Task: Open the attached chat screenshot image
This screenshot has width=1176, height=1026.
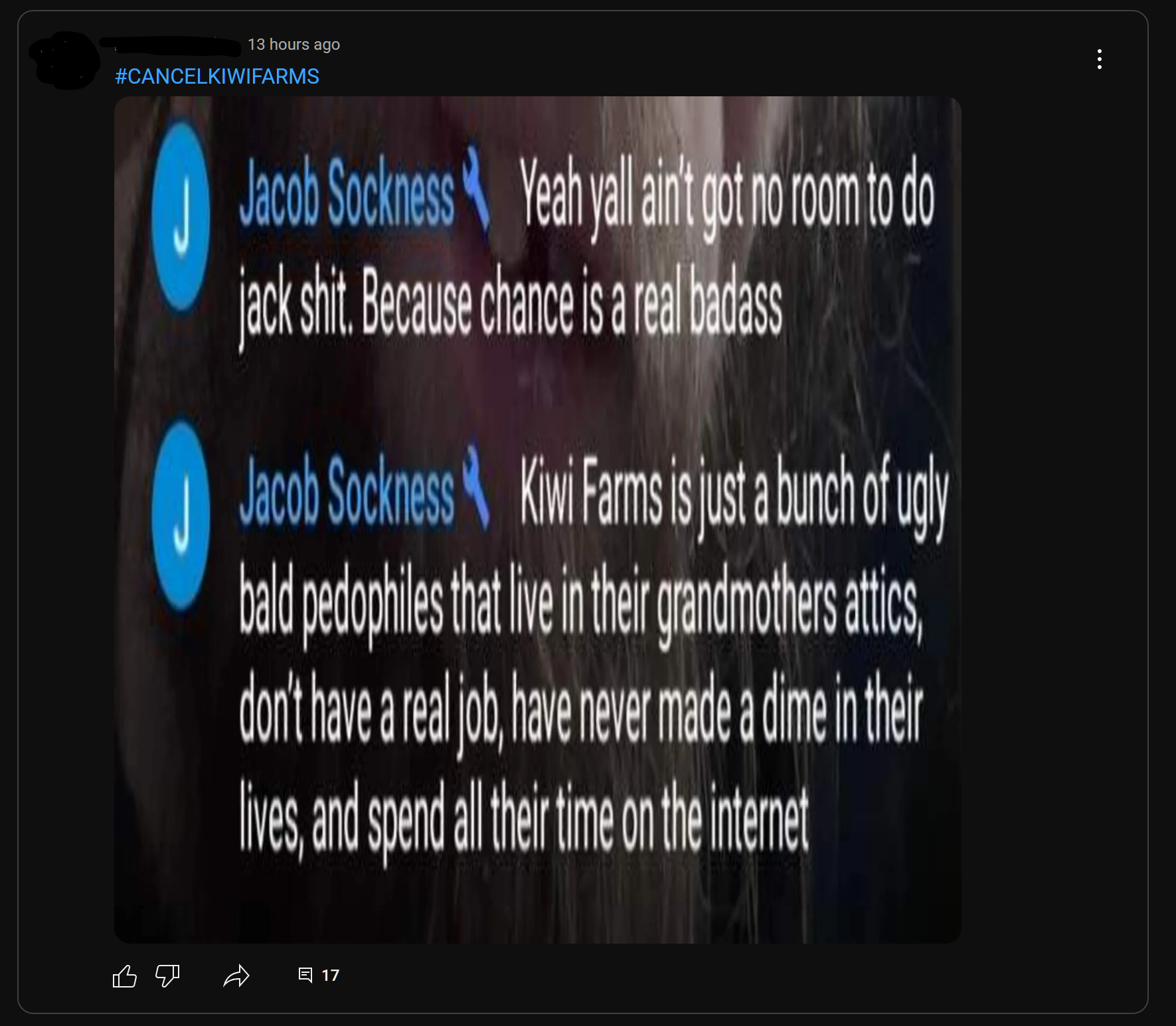Action: pos(538,520)
